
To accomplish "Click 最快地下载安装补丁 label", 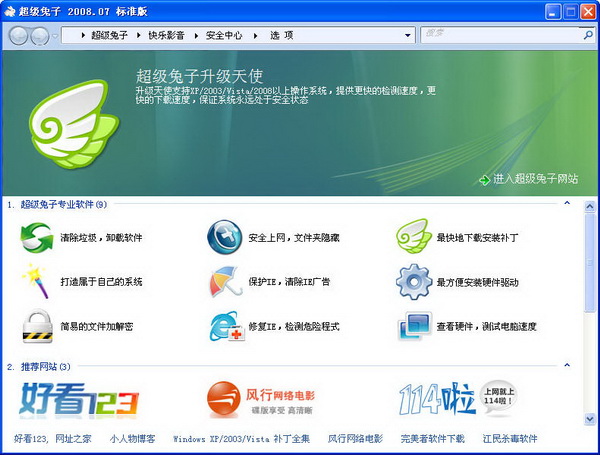I will coord(478,238).
